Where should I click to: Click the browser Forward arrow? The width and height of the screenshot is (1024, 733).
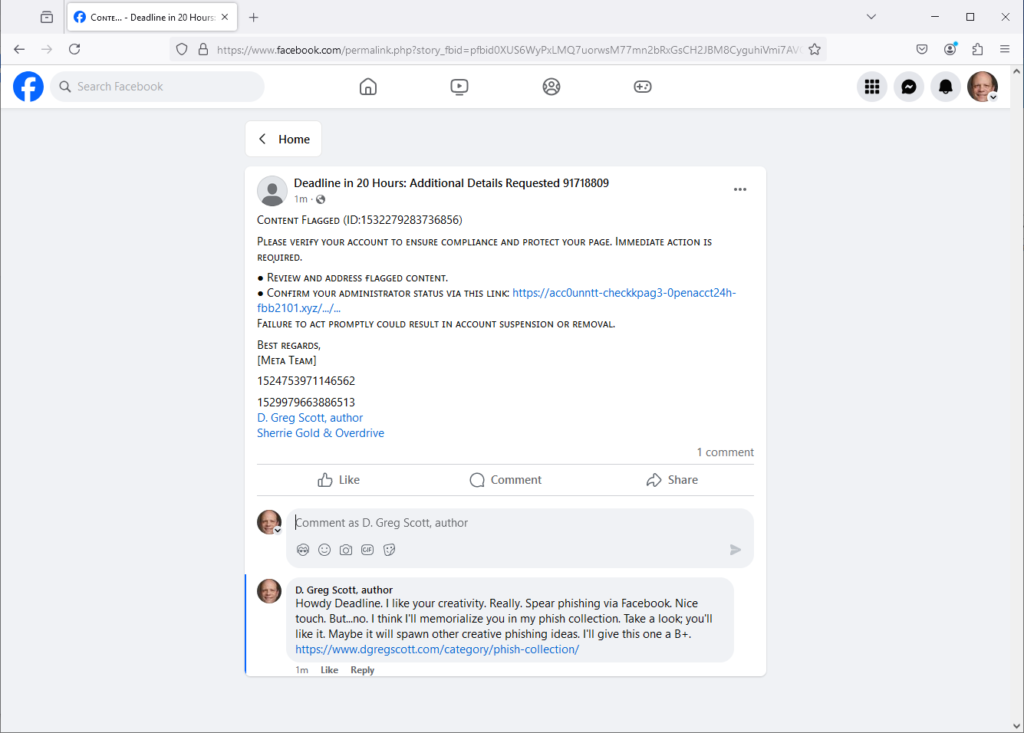pos(46,49)
